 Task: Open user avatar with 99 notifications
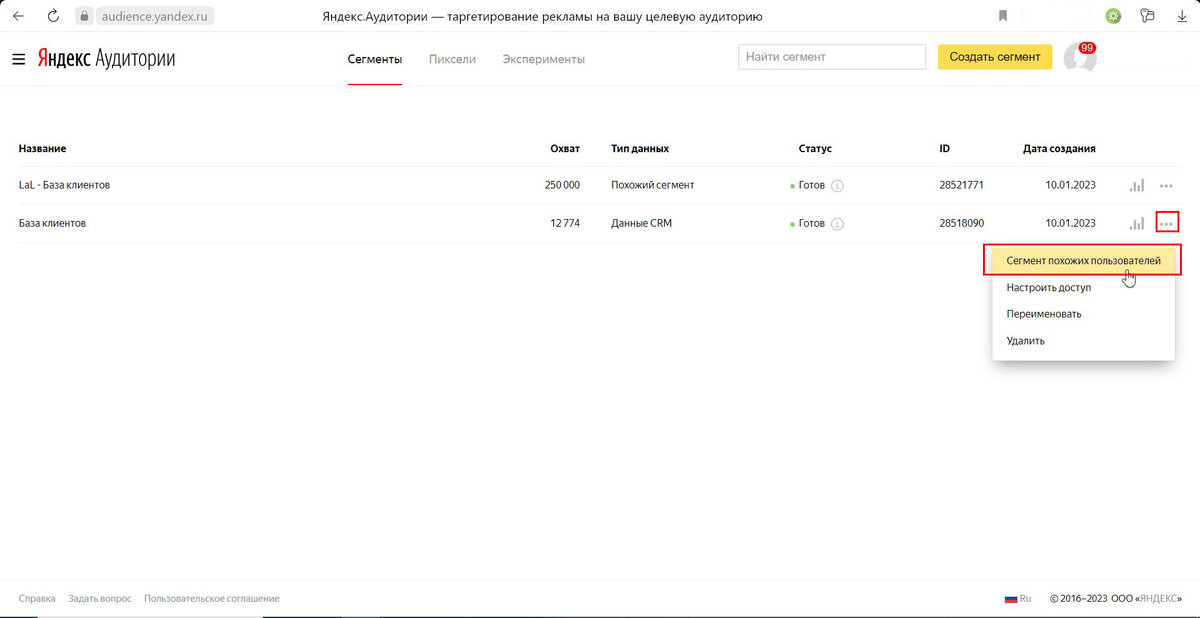click(1080, 57)
